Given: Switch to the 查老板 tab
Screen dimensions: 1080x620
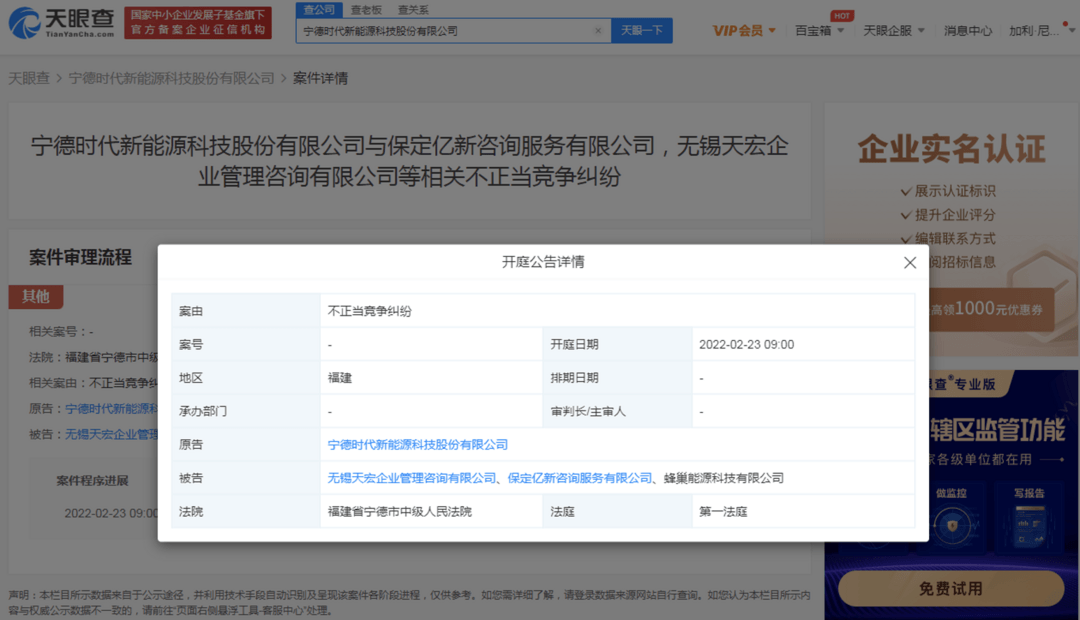Looking at the screenshot, I should tap(366, 10).
